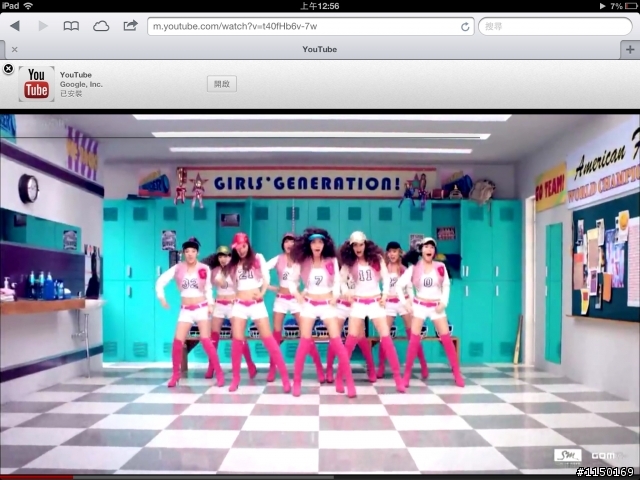Click the 'Google, Inc.' developer text
Viewport: 640px width, 480px height.
(81, 84)
